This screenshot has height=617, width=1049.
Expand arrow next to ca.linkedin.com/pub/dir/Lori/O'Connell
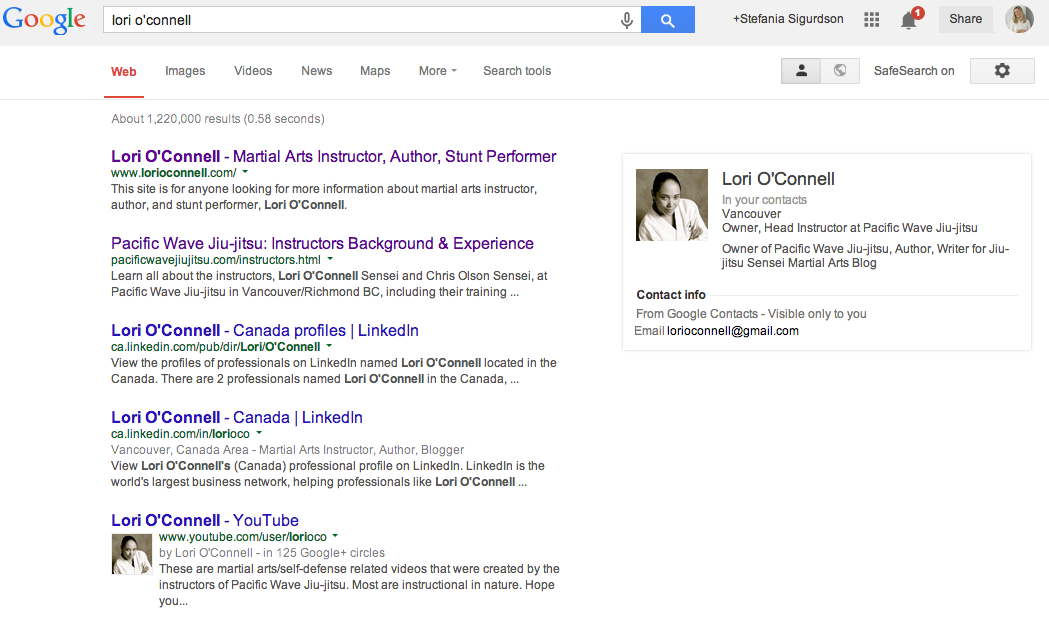329,346
